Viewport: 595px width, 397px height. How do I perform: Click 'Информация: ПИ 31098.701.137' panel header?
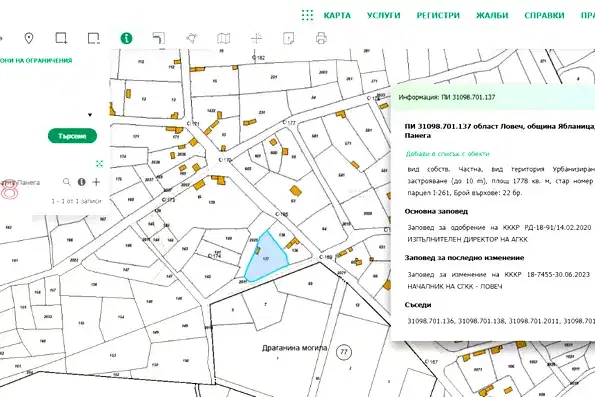[x=447, y=97]
